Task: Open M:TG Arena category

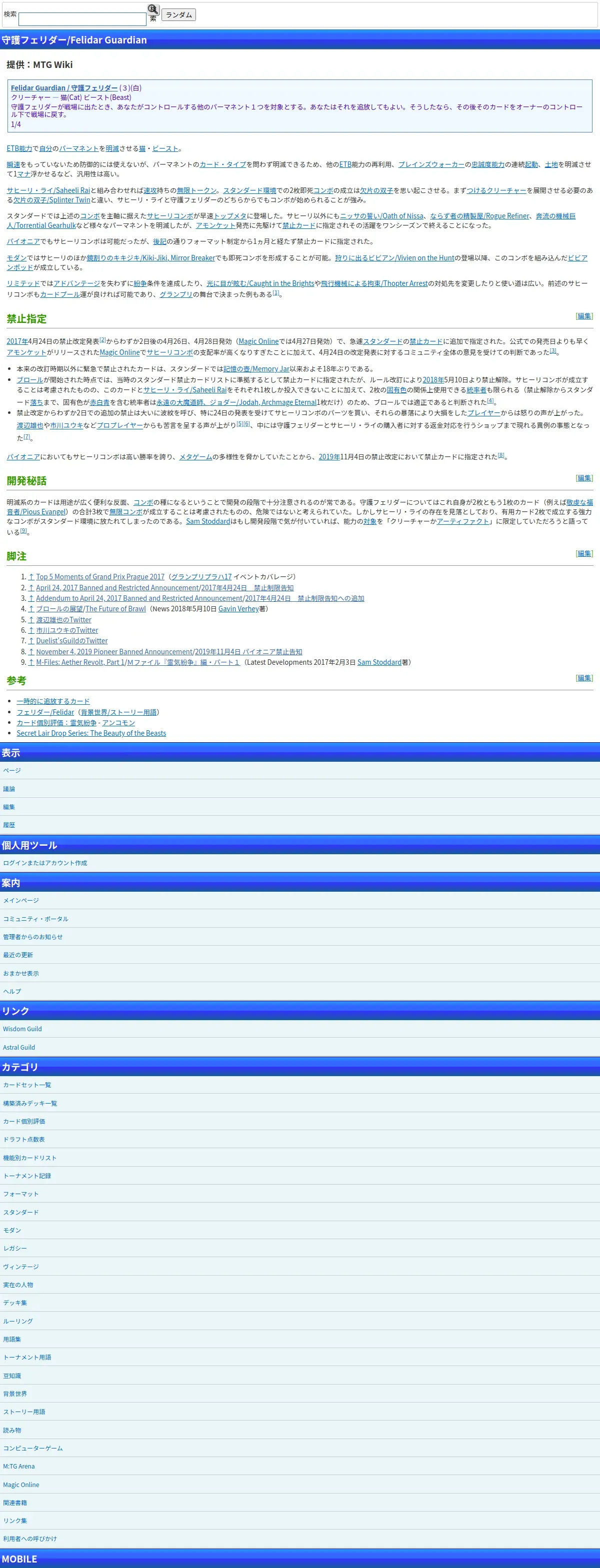Action: pos(19,1467)
